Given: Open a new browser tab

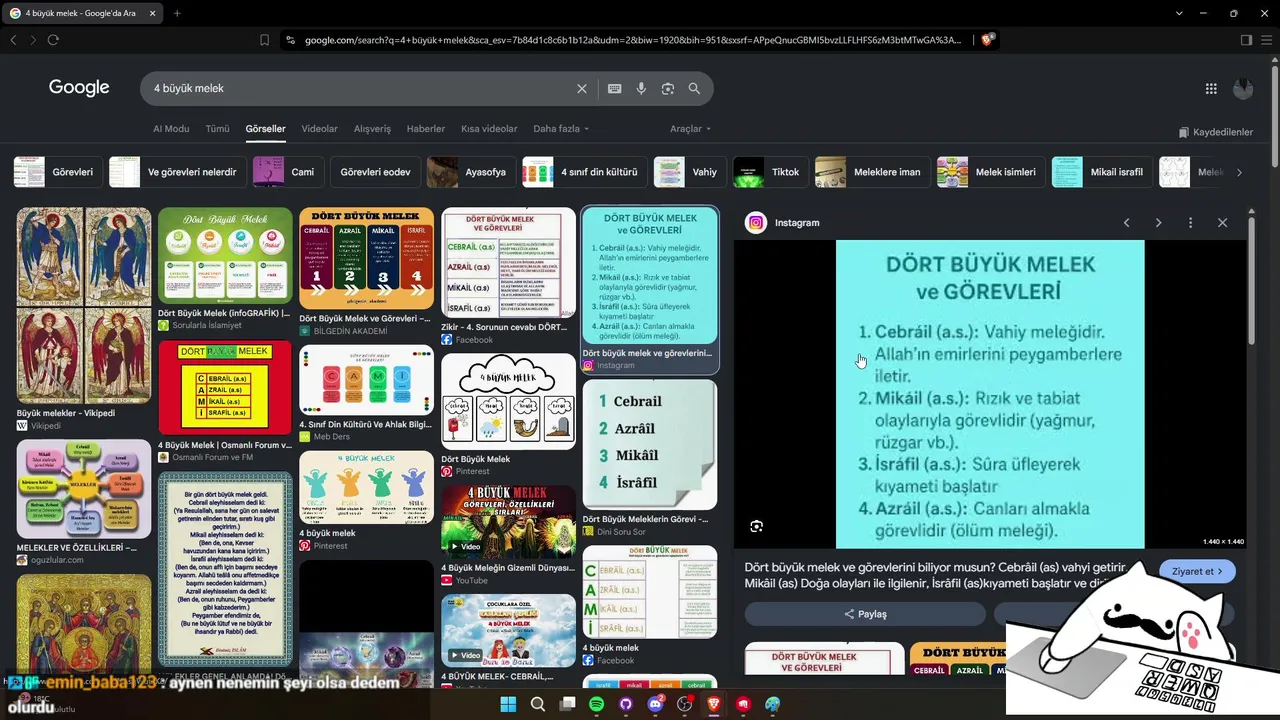Looking at the screenshot, I should 177,13.
